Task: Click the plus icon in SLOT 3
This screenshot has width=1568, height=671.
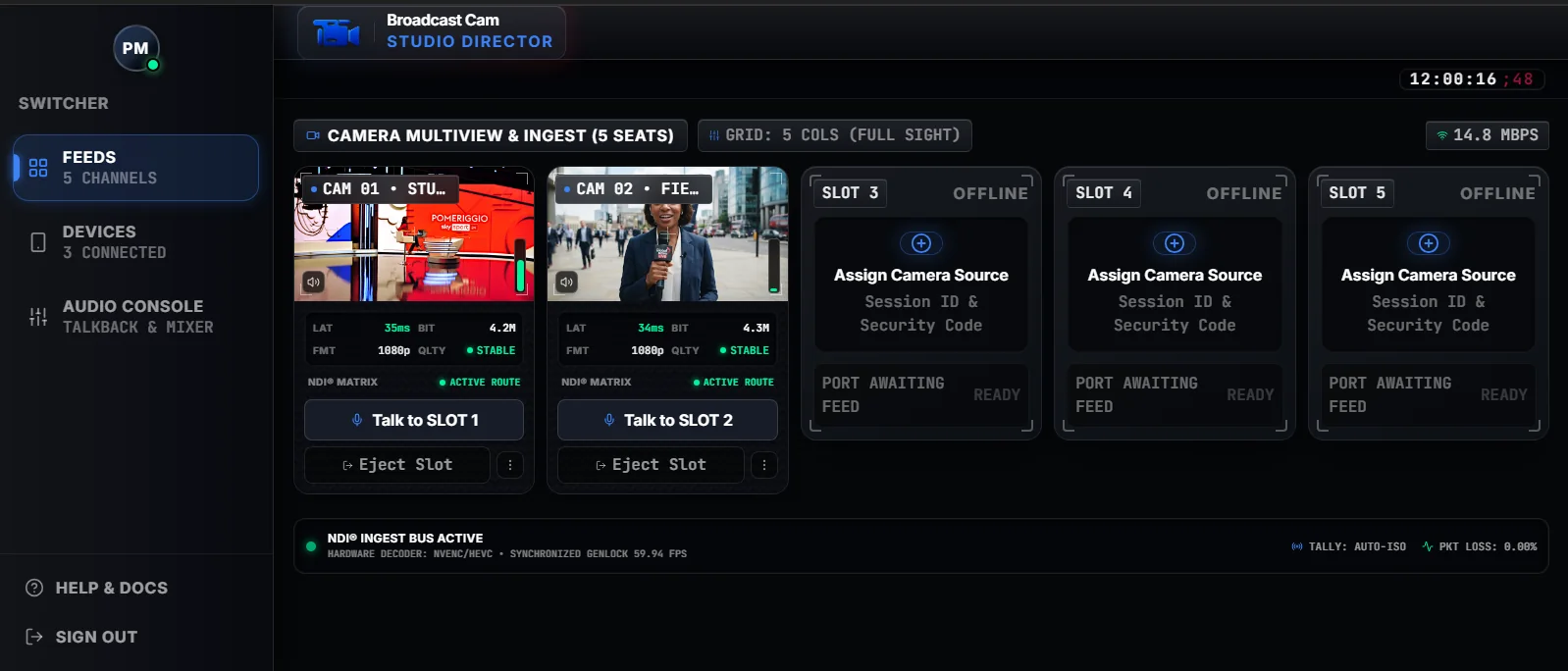Action: (x=921, y=243)
